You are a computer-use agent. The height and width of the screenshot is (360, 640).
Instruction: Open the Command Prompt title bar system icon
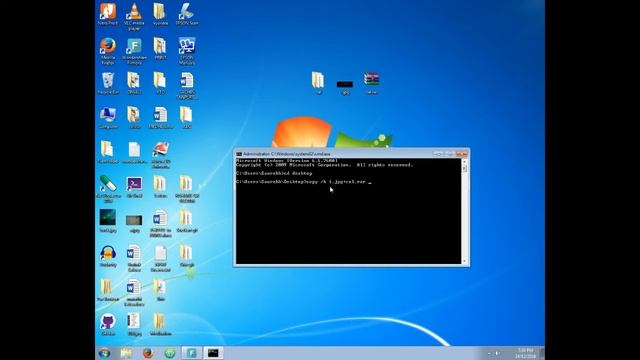point(239,154)
